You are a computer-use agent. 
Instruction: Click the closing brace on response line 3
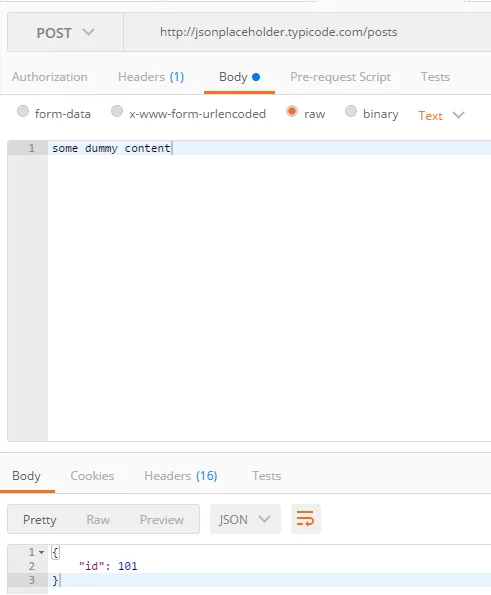(x=55, y=580)
